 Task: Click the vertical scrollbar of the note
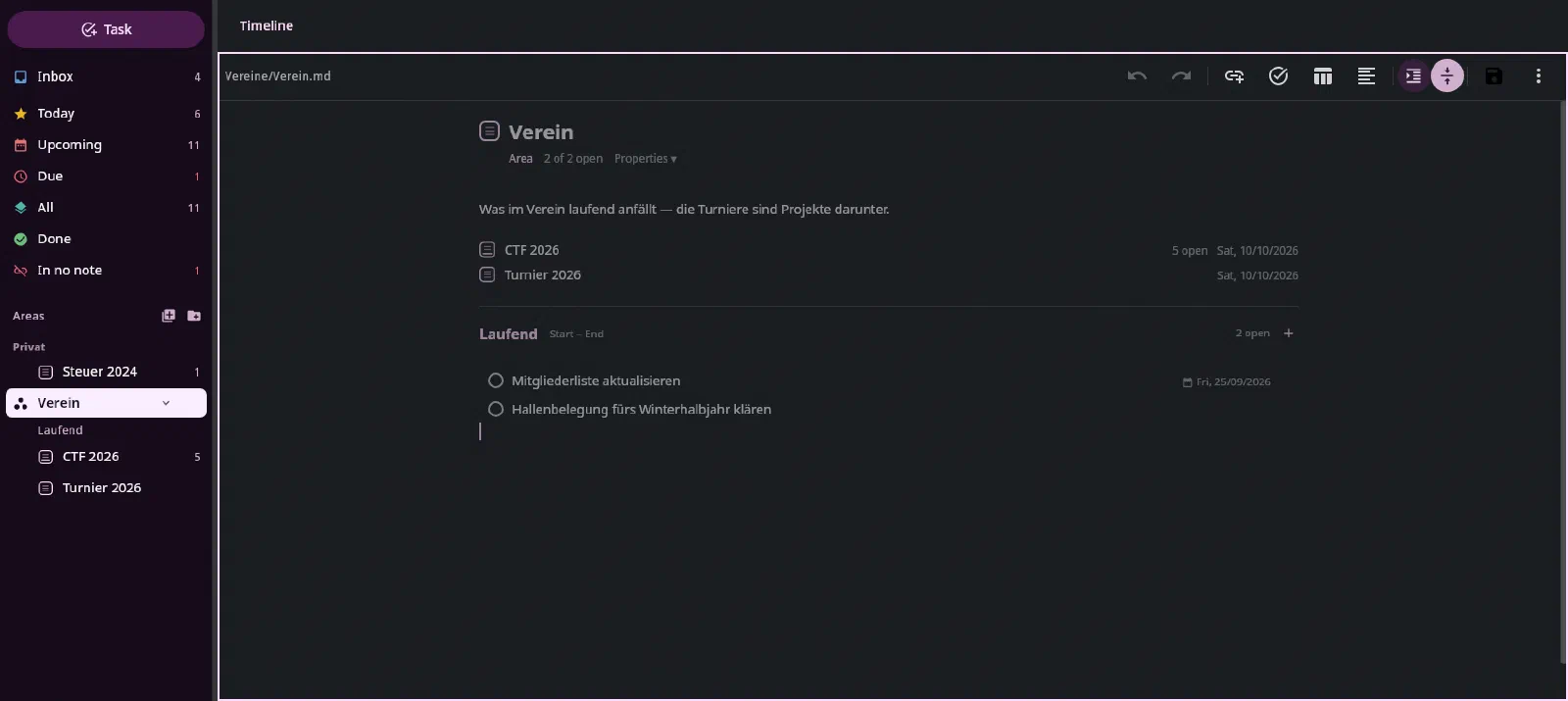point(1562,382)
